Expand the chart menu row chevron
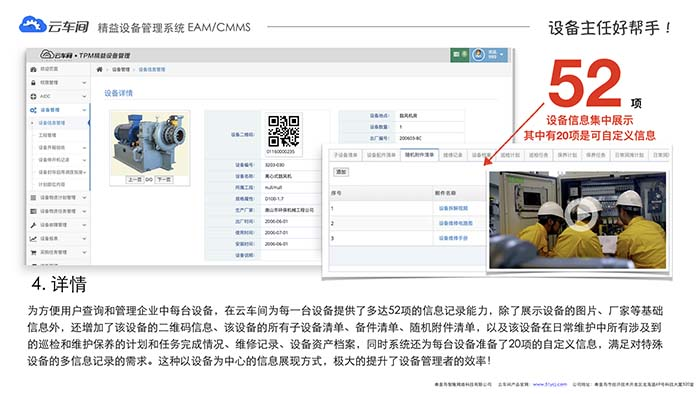This screenshot has width=700, height=394. tap(84, 239)
